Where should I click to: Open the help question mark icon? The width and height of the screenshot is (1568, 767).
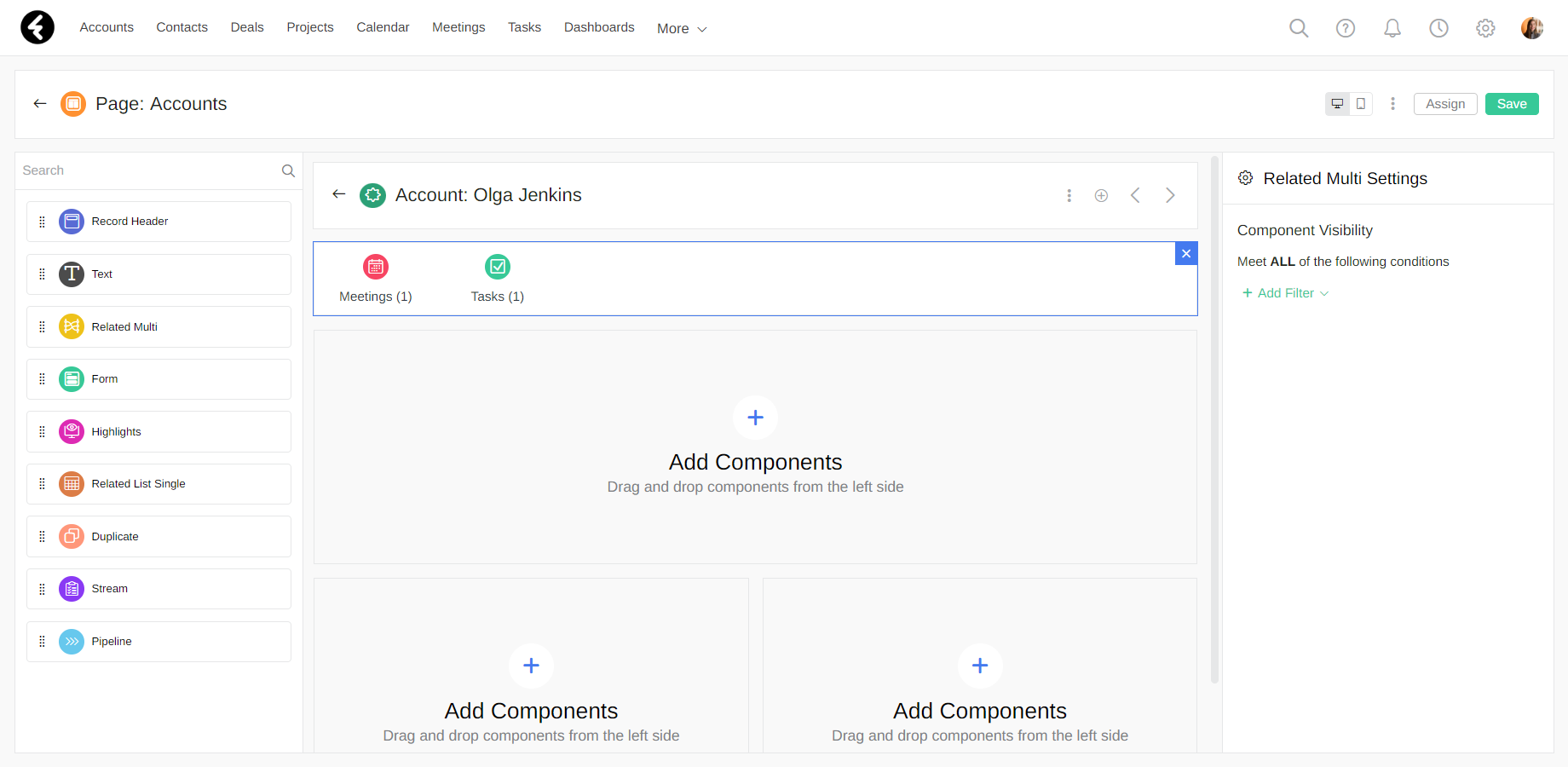1346,28
